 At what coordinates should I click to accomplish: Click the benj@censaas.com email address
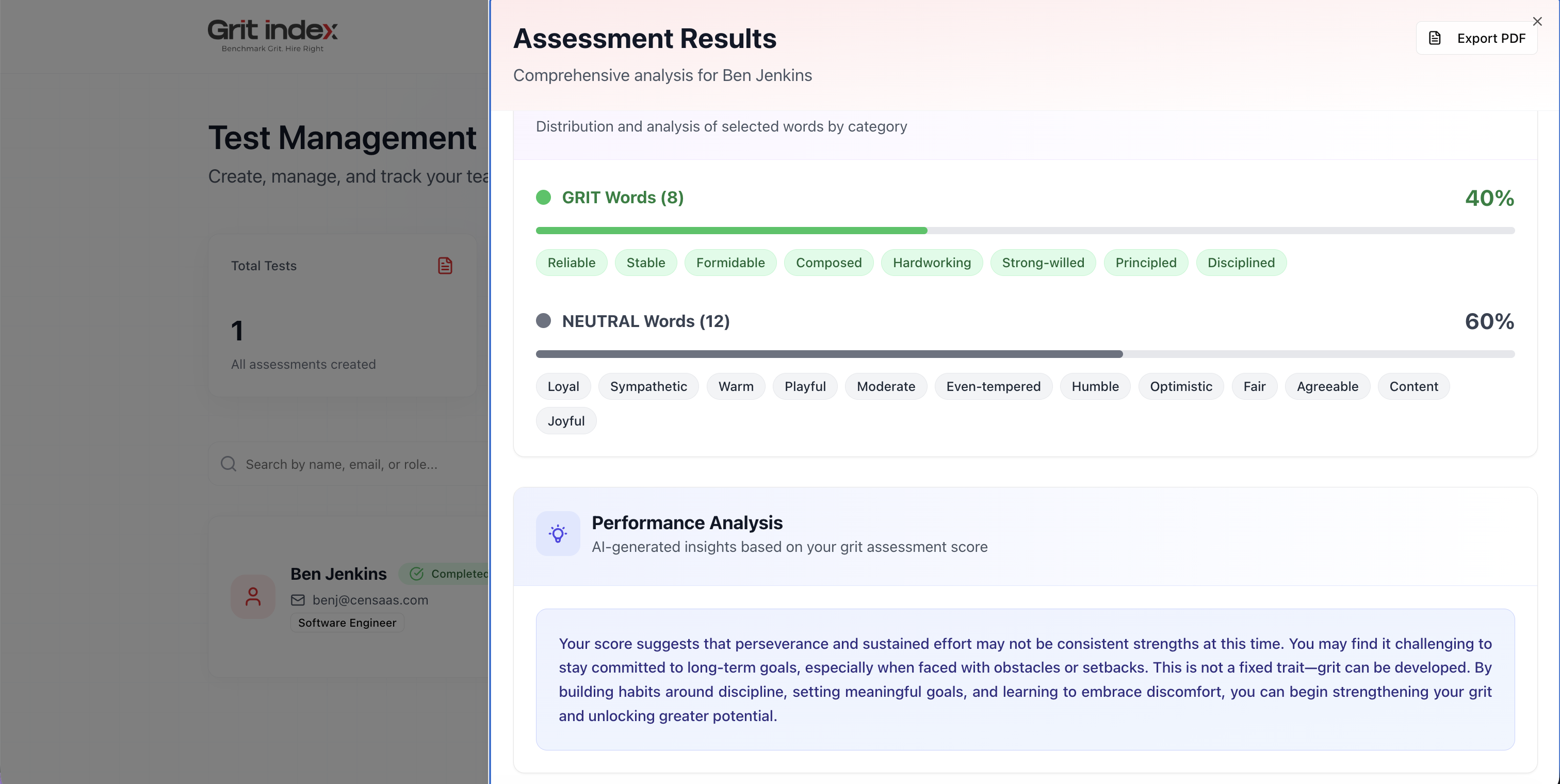370,600
